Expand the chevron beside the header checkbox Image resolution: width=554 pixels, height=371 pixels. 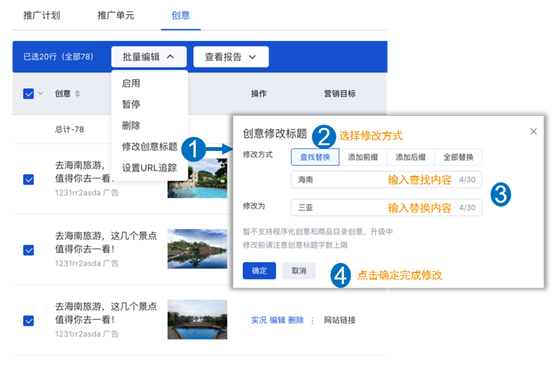point(41,93)
